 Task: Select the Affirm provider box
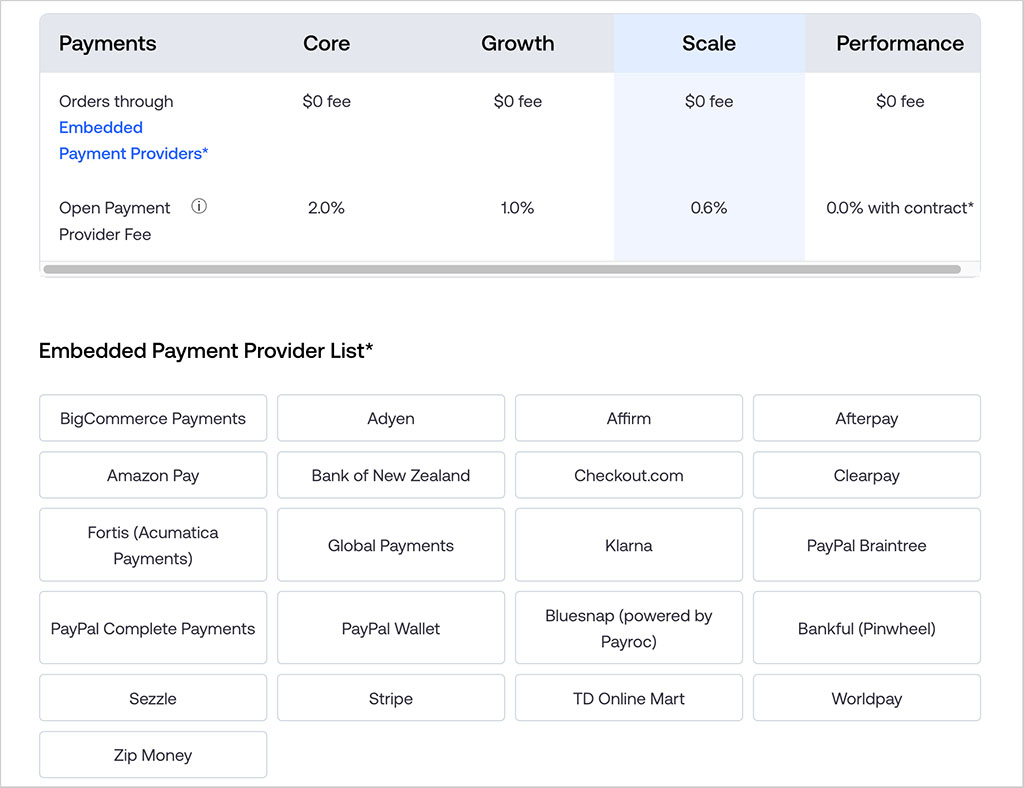click(x=628, y=418)
